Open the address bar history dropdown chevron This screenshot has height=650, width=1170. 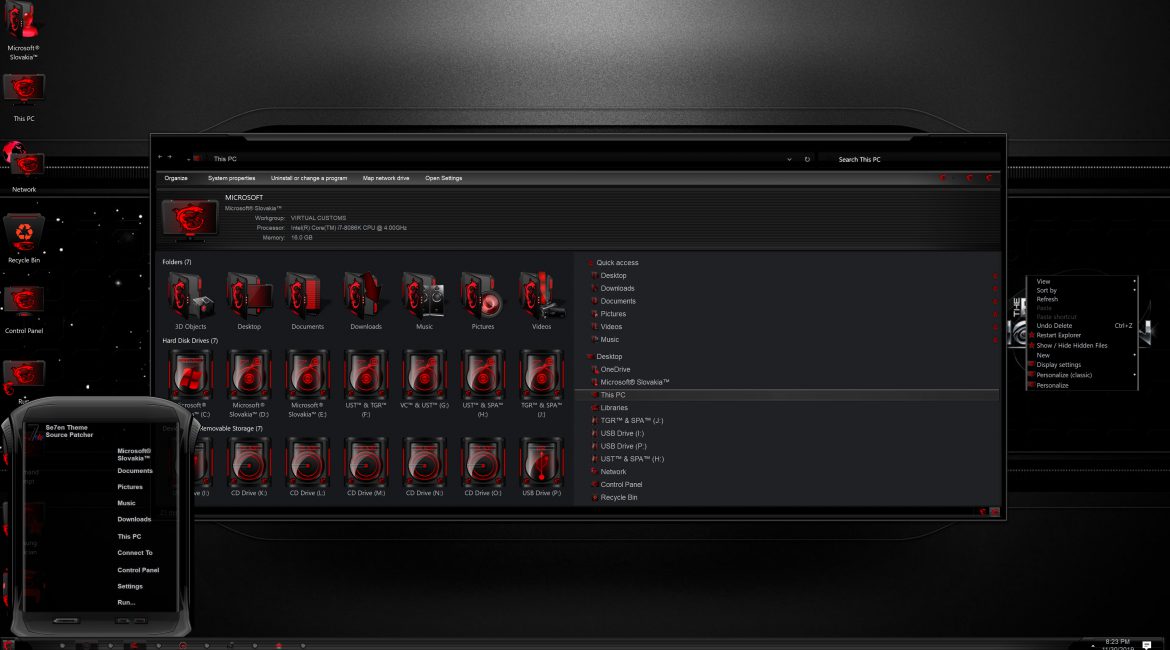[x=789, y=159]
